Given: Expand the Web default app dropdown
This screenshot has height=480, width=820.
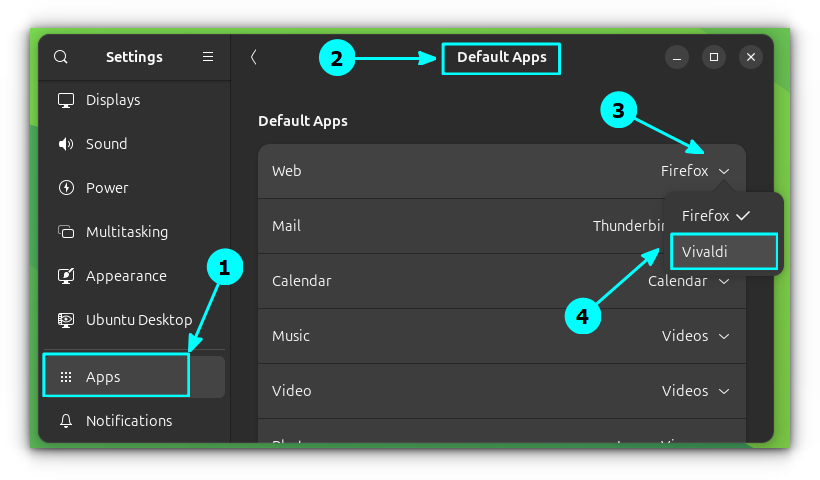Looking at the screenshot, I should (695, 171).
